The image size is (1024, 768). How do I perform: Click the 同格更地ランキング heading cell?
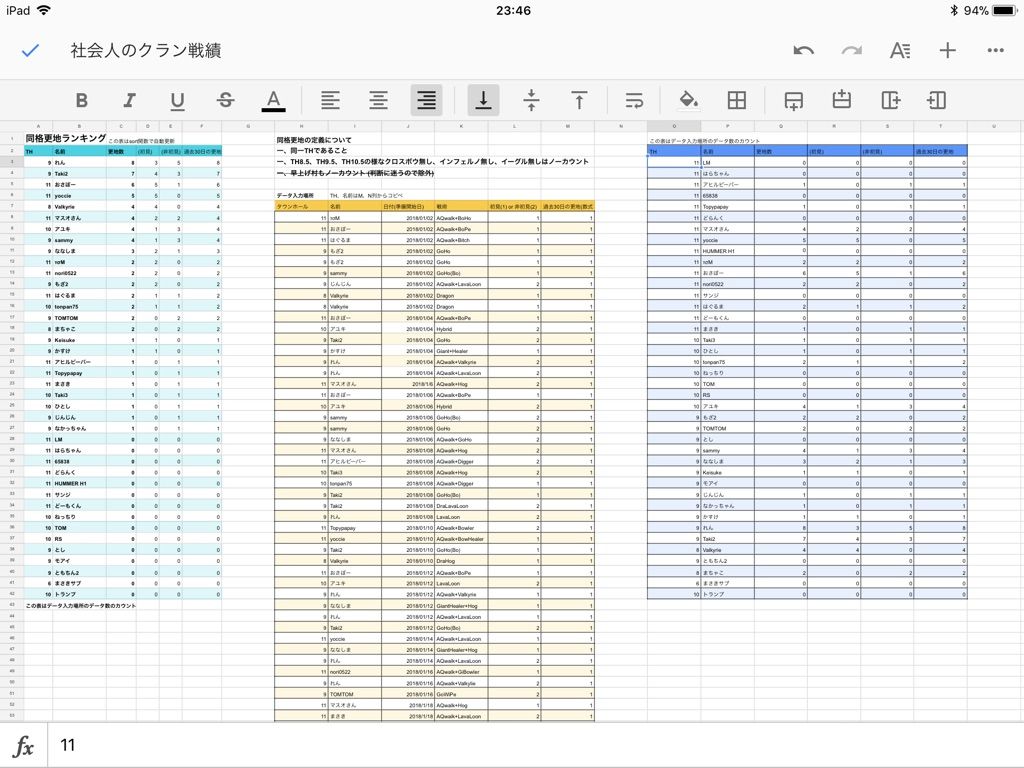(65, 138)
